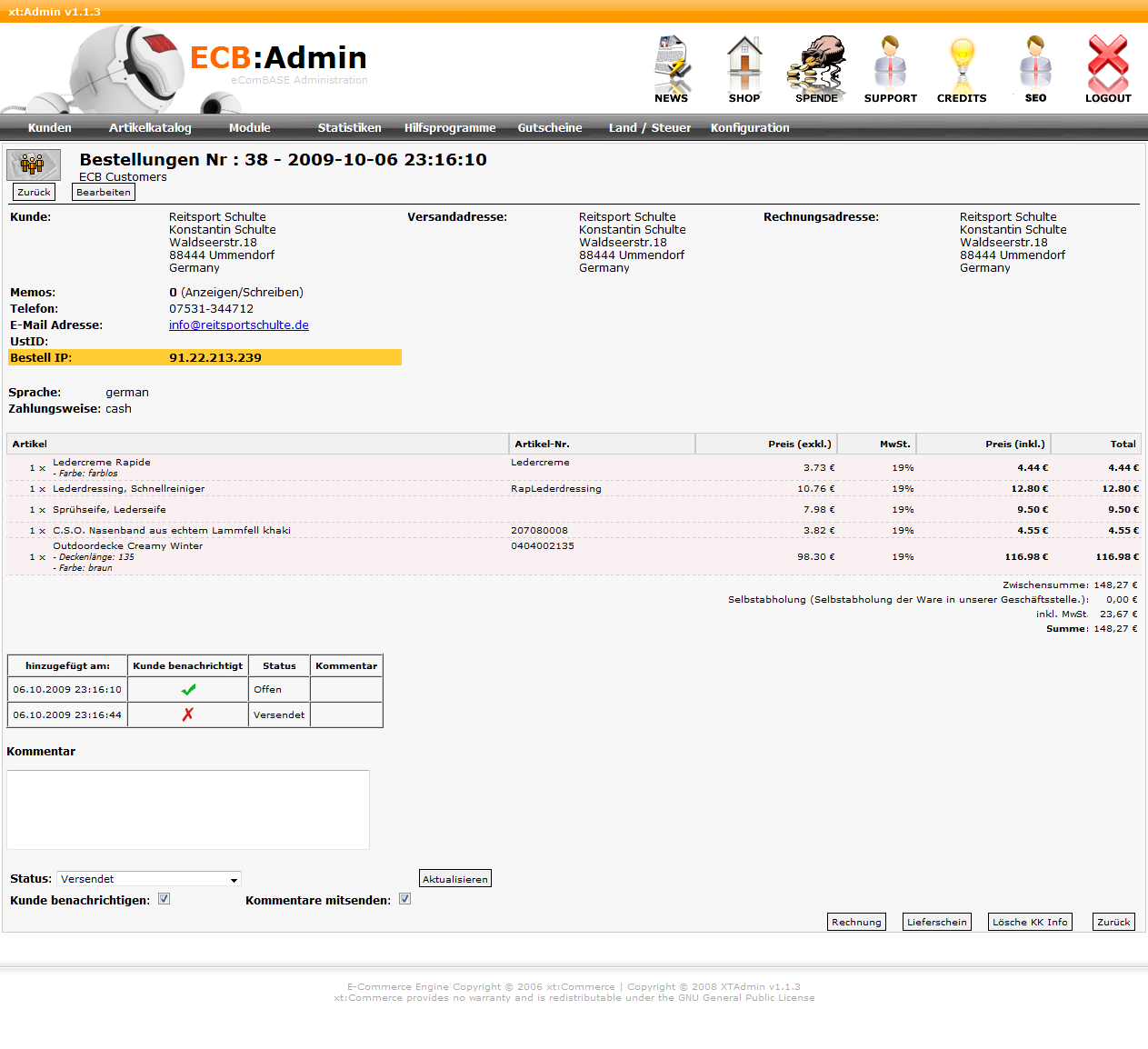1148x1049 pixels.
Task: Open the NEWS newspaper icon
Action: (672, 64)
